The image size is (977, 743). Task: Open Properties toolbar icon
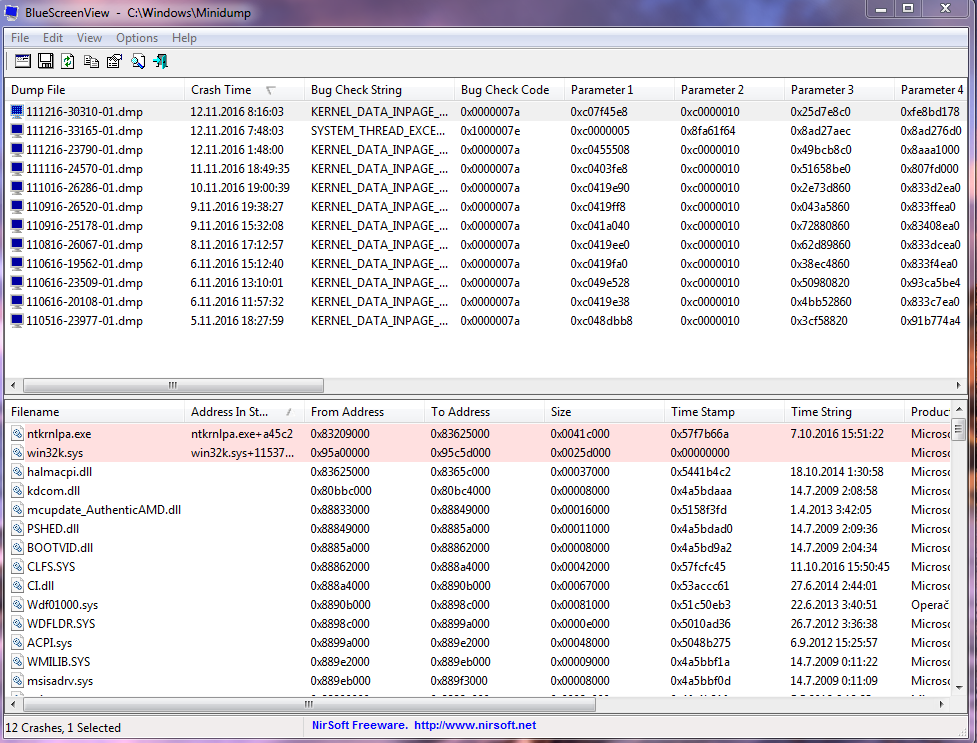[114, 61]
